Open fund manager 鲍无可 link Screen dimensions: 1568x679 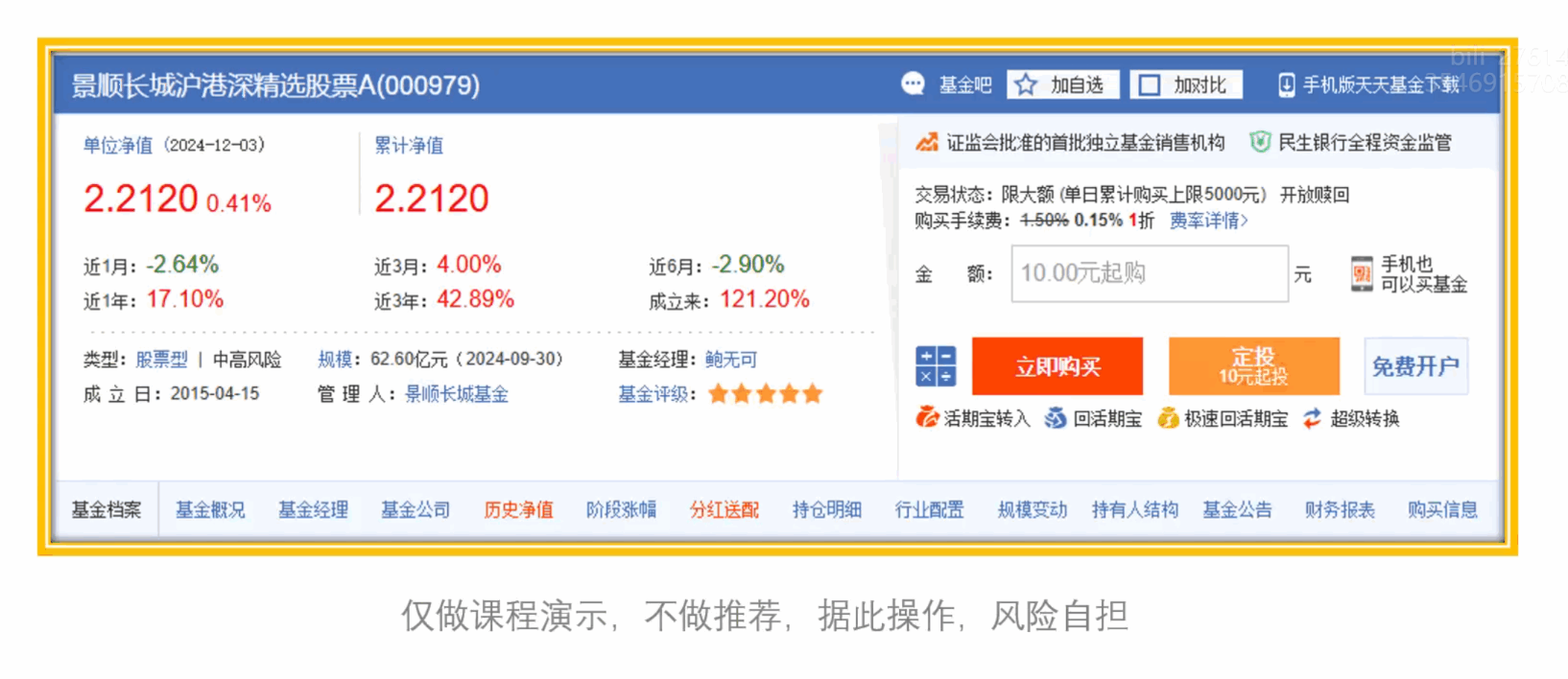pyautogui.click(x=731, y=360)
